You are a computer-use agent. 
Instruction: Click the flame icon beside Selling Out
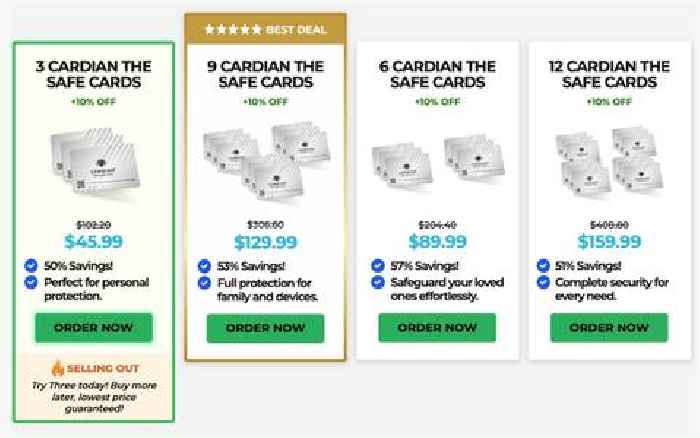click(58, 368)
